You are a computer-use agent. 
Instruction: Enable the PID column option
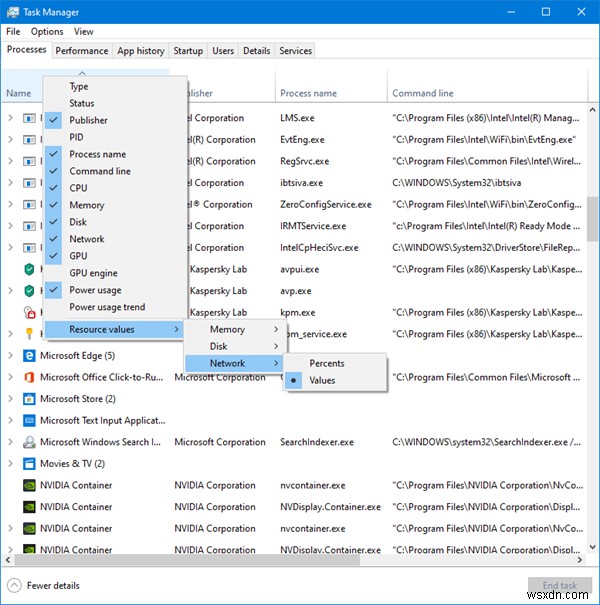[x=115, y=137]
